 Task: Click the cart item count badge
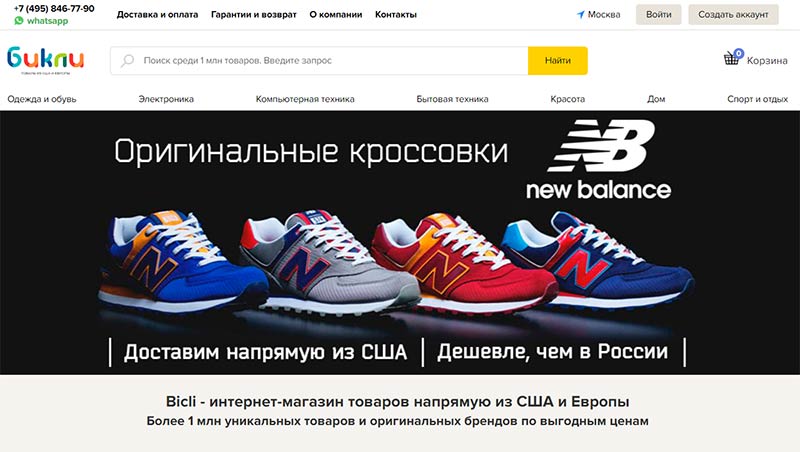[x=738, y=53]
